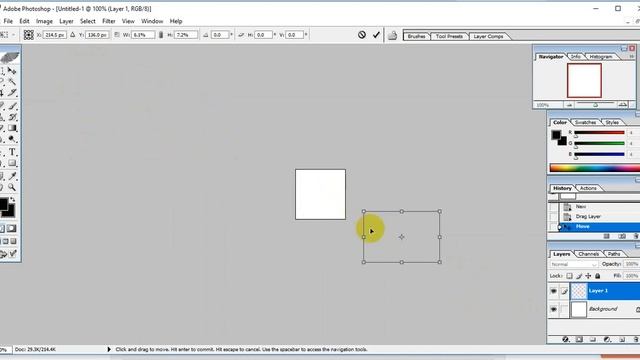640x360 pixels.
Task: Open the Image menu
Action: click(44, 21)
